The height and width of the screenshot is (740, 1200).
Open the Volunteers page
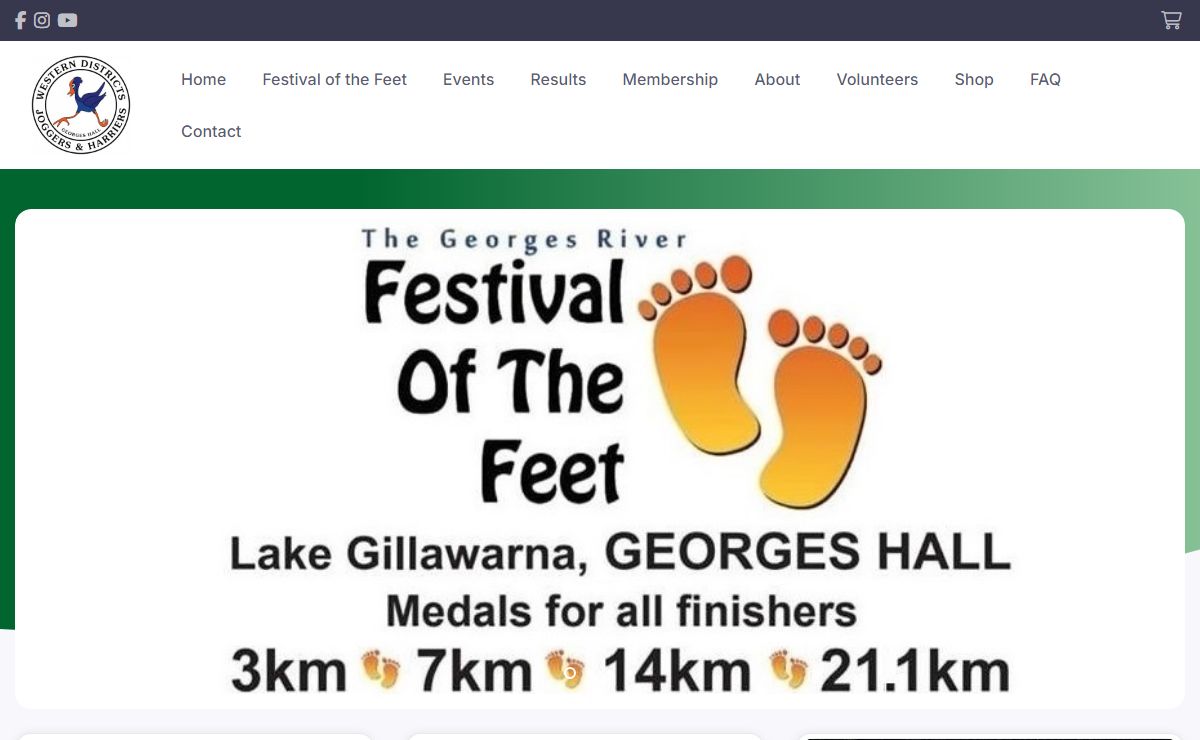(877, 79)
